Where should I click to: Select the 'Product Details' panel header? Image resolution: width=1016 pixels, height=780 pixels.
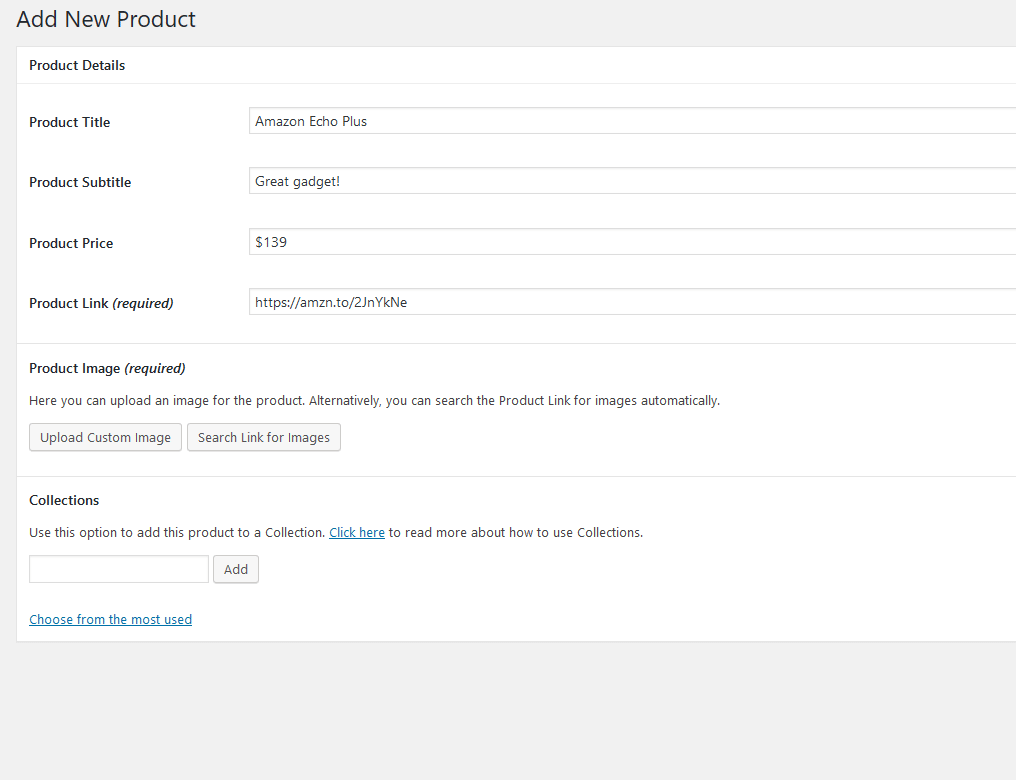[x=77, y=65]
